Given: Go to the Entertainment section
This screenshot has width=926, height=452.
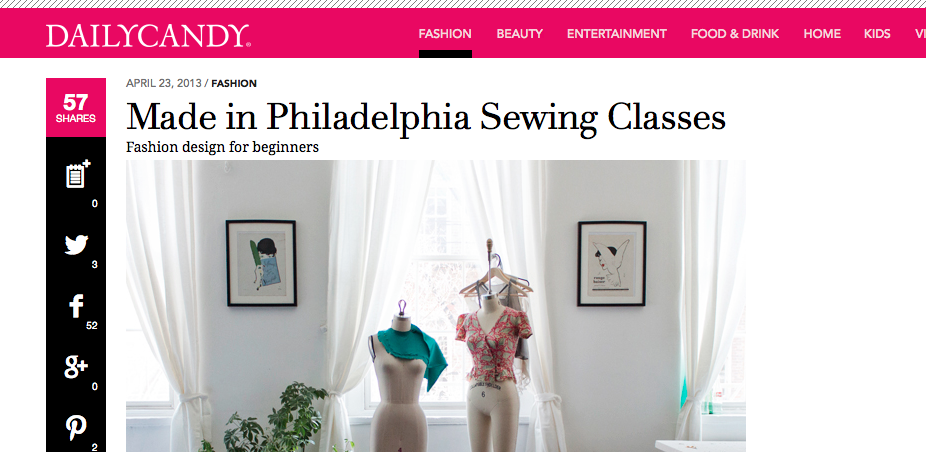Looking at the screenshot, I should tap(617, 34).
